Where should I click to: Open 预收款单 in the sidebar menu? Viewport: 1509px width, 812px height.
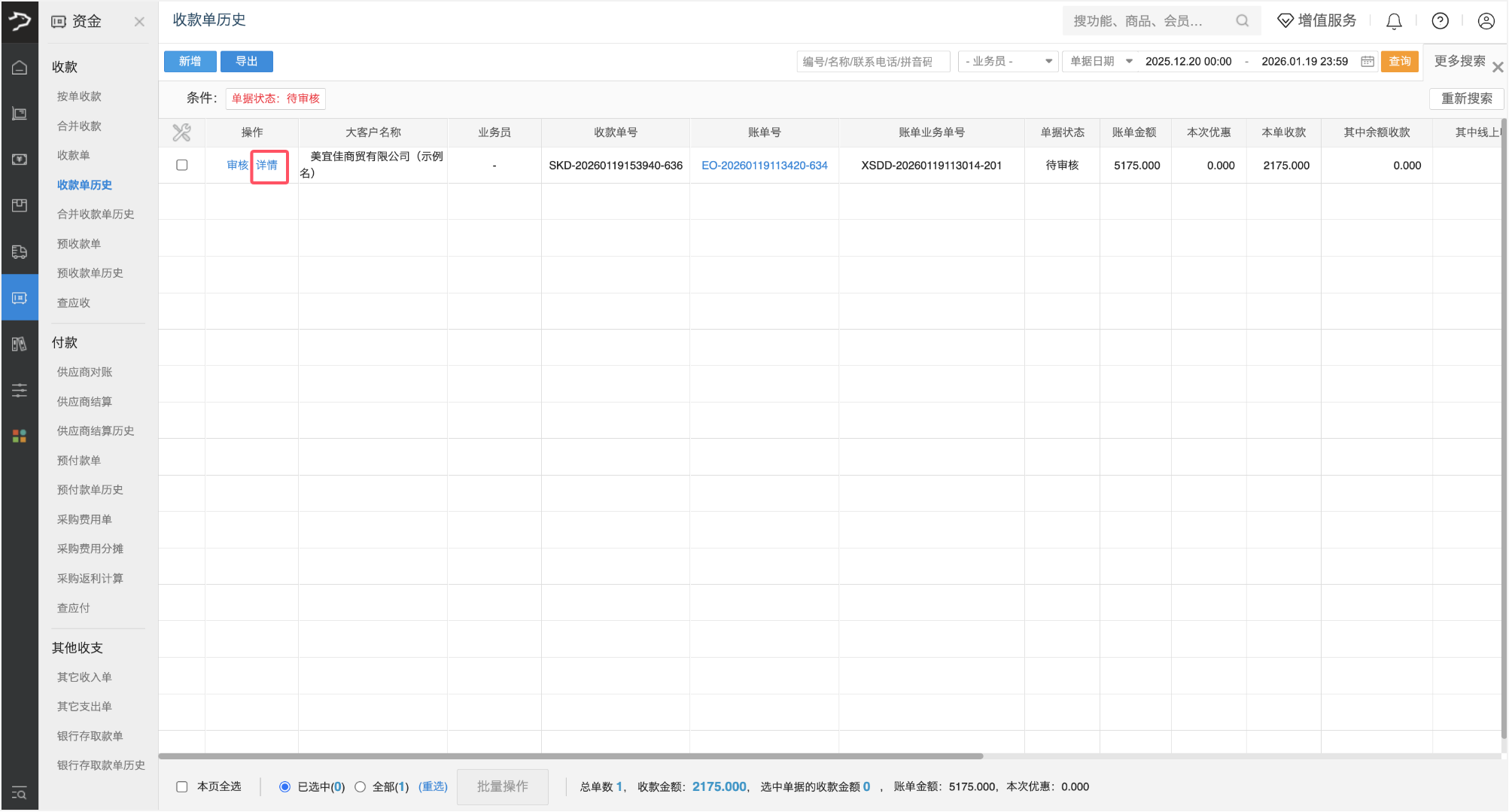79,244
